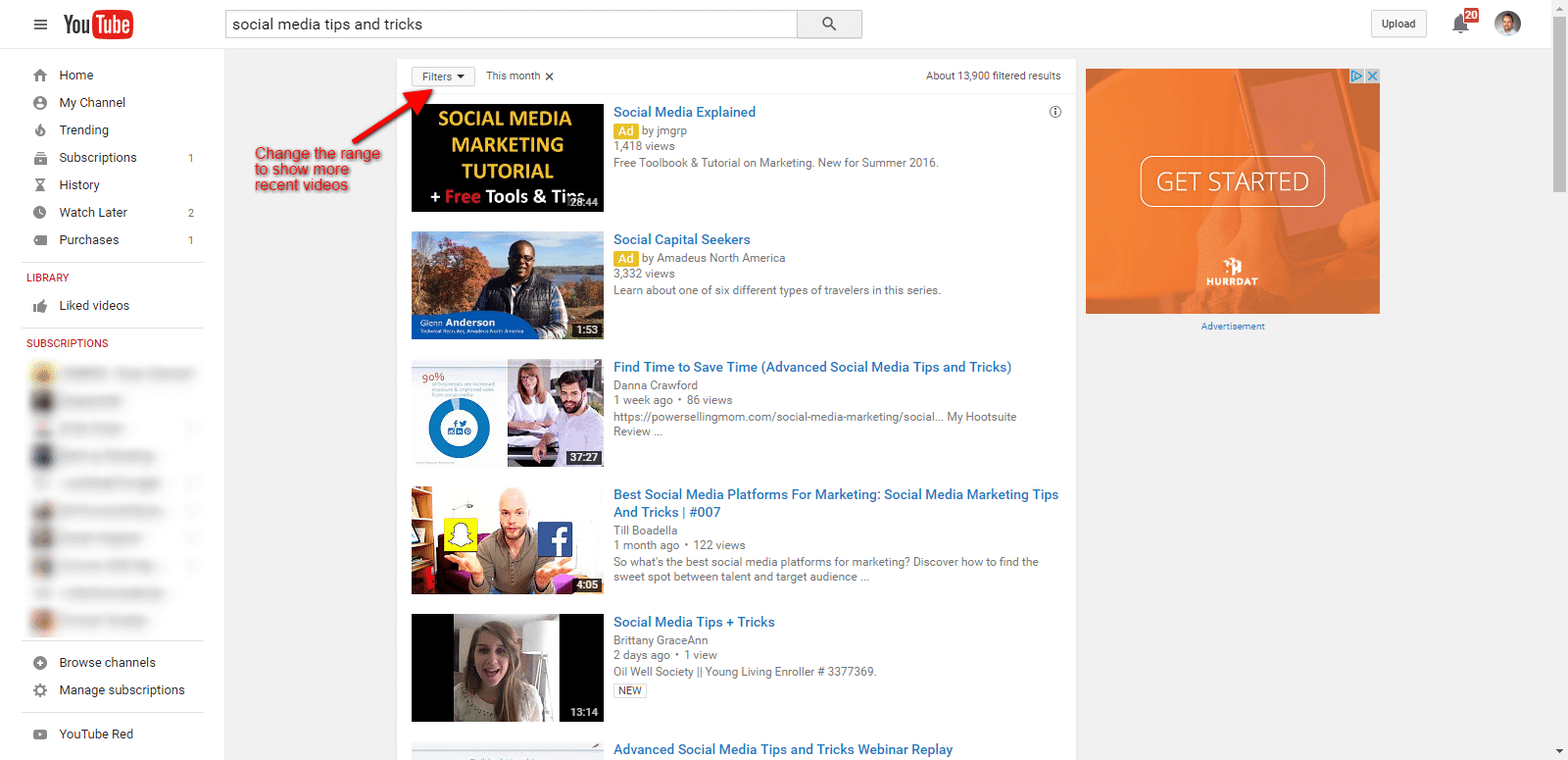Click the ad info icon beside Social Media Explained

(x=1055, y=112)
